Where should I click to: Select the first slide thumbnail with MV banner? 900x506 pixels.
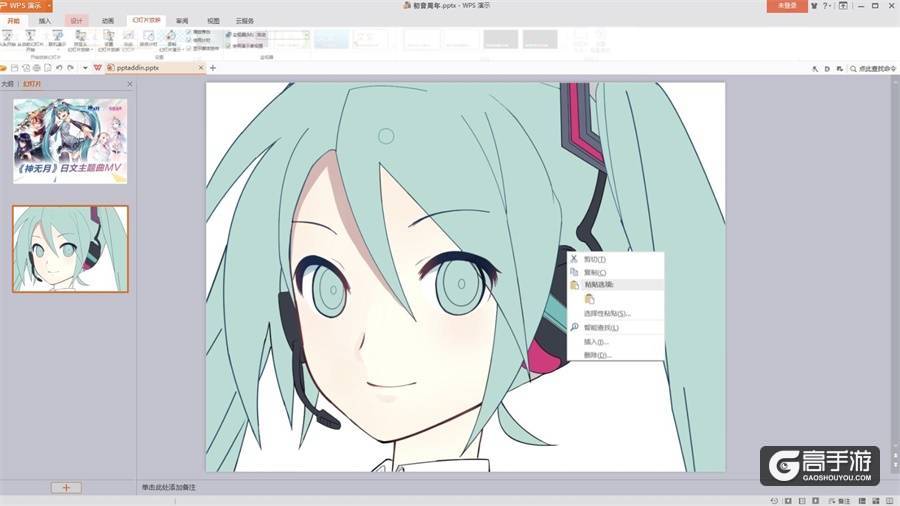pyautogui.click(x=70, y=141)
